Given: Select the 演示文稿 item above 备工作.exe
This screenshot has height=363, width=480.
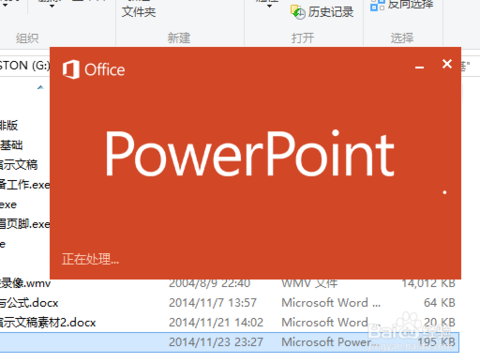Looking at the screenshot, I should tap(19, 165).
